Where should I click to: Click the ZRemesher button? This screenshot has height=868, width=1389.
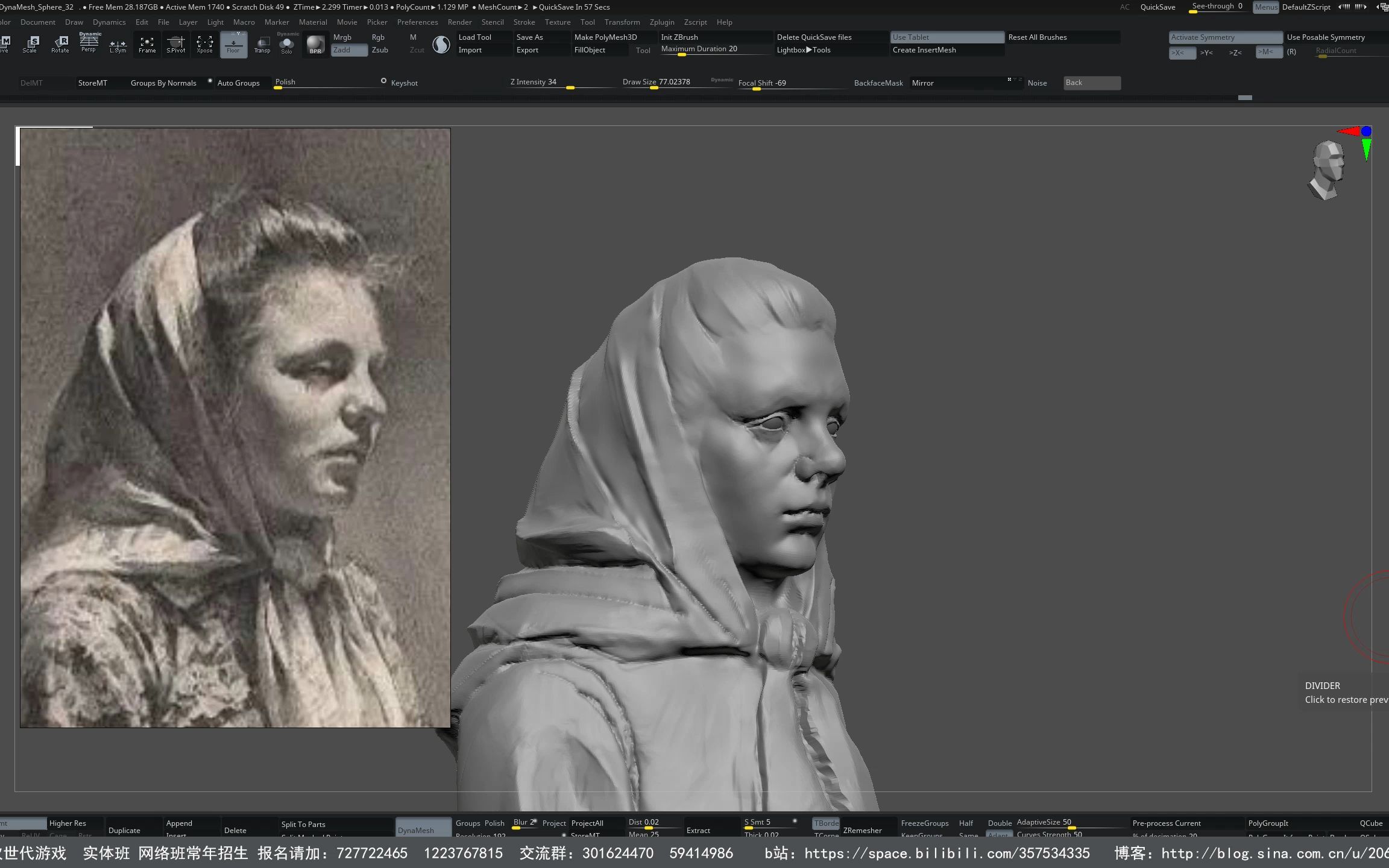pos(862,831)
